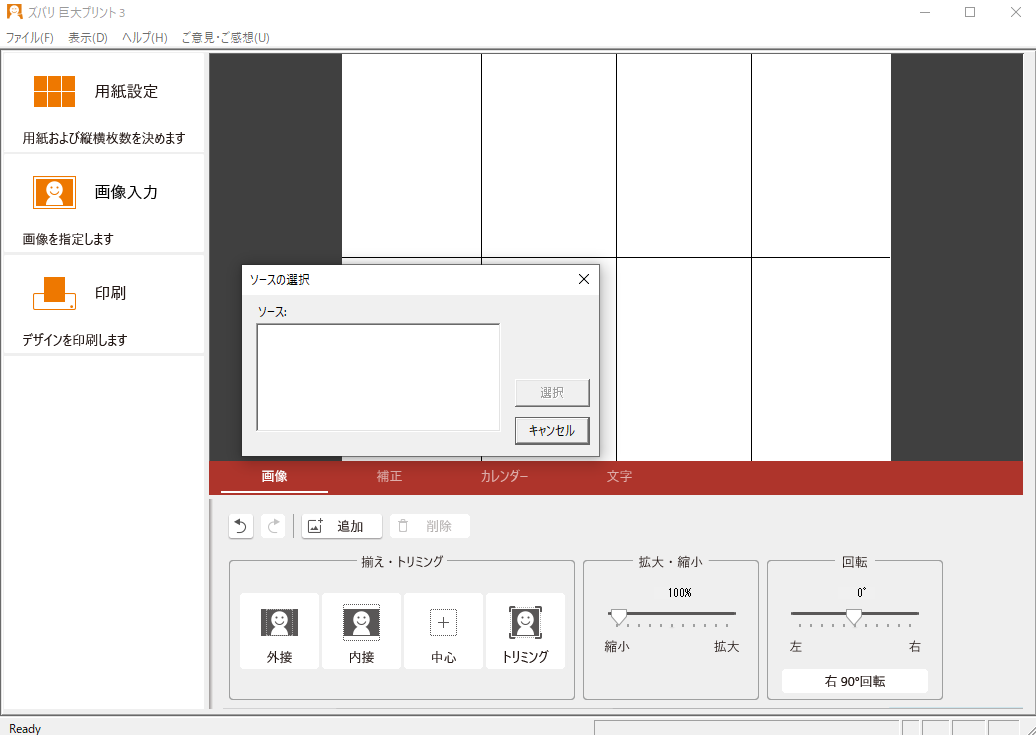Click the redo arrow icon
1036x735 pixels.
273,526
